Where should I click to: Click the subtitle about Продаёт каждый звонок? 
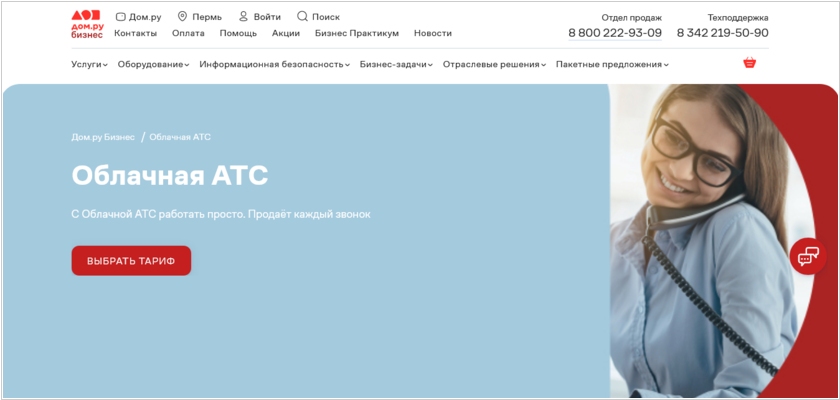tap(221, 214)
